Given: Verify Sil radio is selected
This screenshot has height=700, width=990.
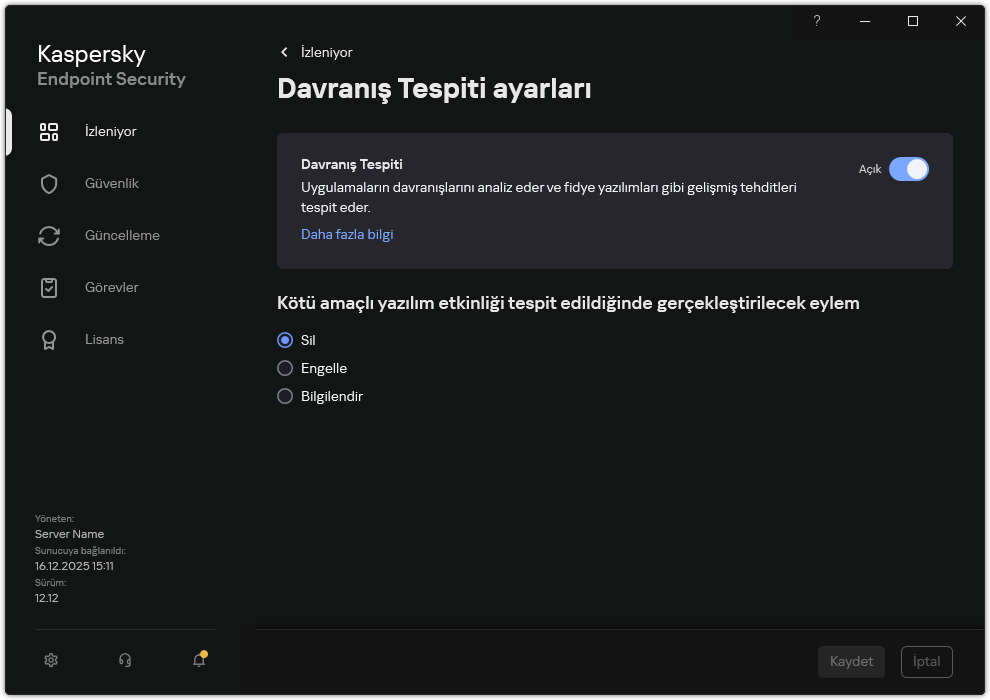Looking at the screenshot, I should [285, 340].
